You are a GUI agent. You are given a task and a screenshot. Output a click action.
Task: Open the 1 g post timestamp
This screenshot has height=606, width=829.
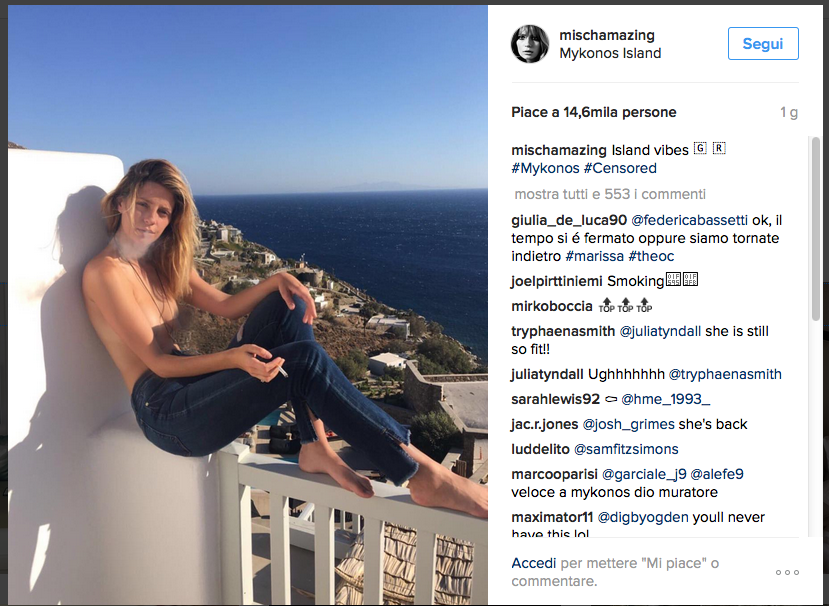click(789, 113)
